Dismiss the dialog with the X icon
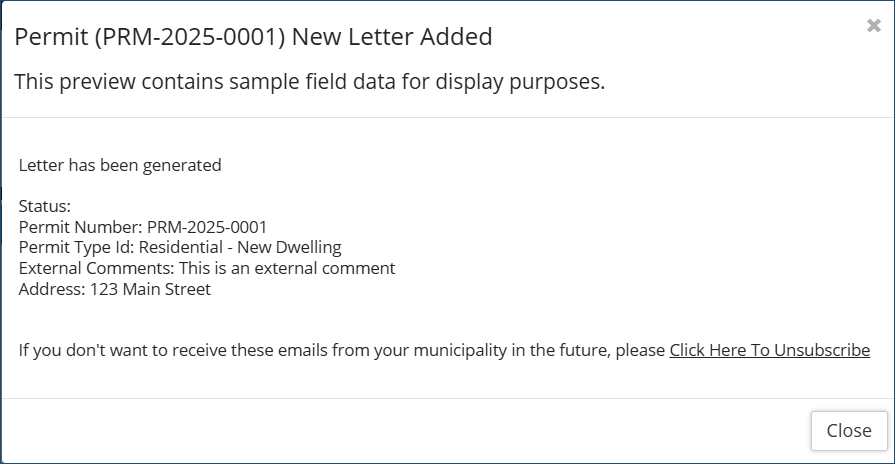This screenshot has height=464, width=895. pyautogui.click(x=873, y=27)
